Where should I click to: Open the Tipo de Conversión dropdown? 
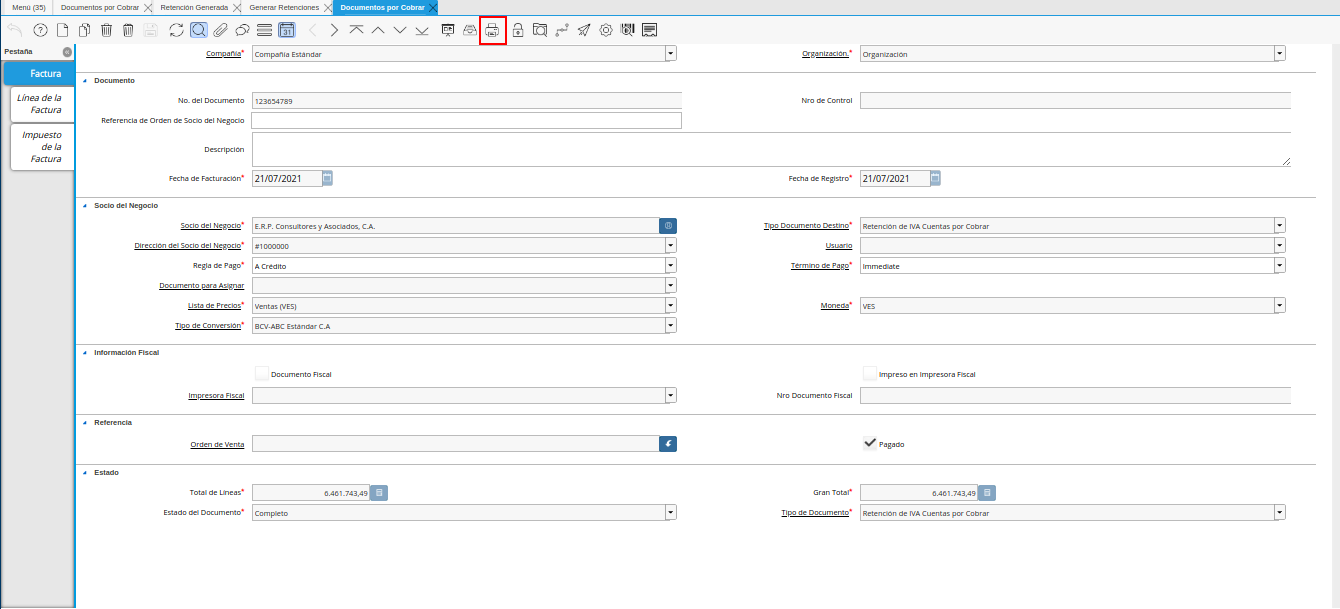click(671, 325)
